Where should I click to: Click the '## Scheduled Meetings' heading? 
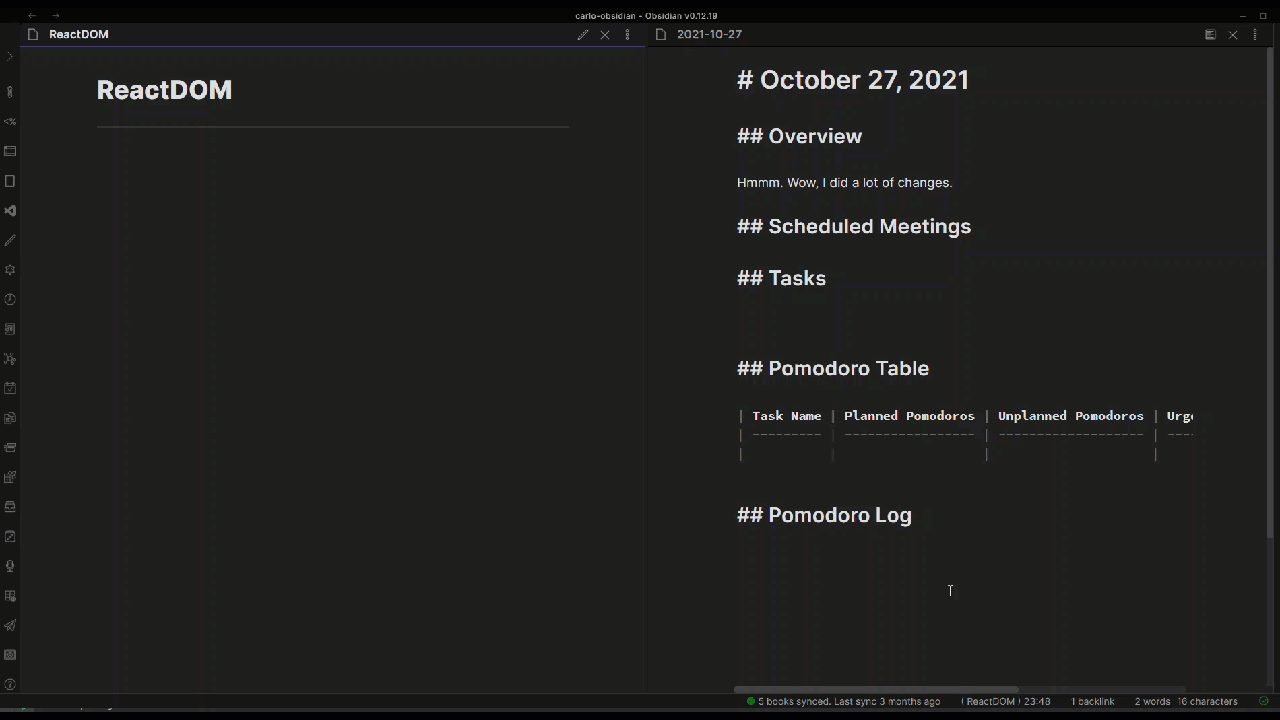pyautogui.click(x=854, y=226)
